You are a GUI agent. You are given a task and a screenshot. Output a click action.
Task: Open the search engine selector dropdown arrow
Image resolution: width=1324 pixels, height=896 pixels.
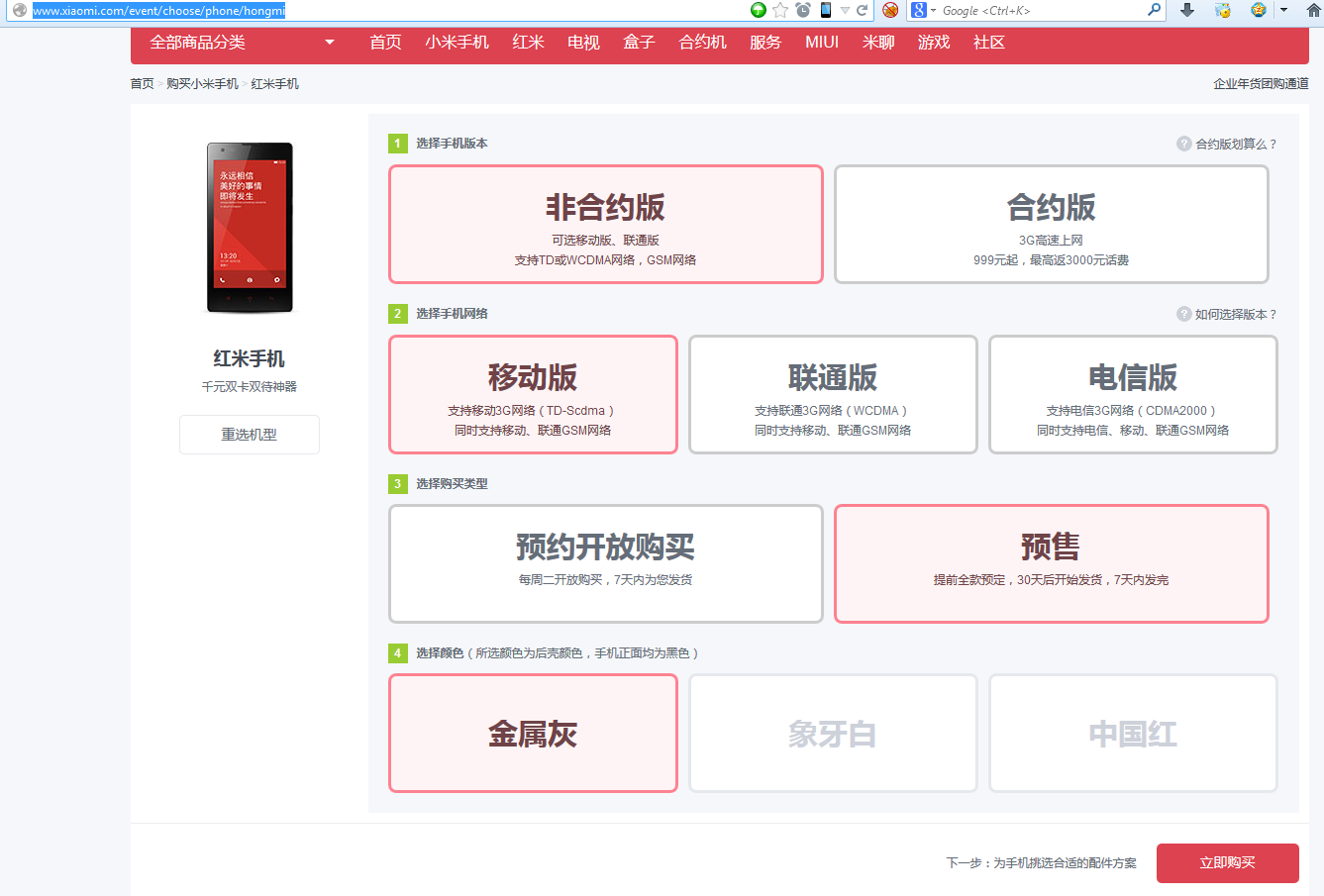(x=933, y=10)
